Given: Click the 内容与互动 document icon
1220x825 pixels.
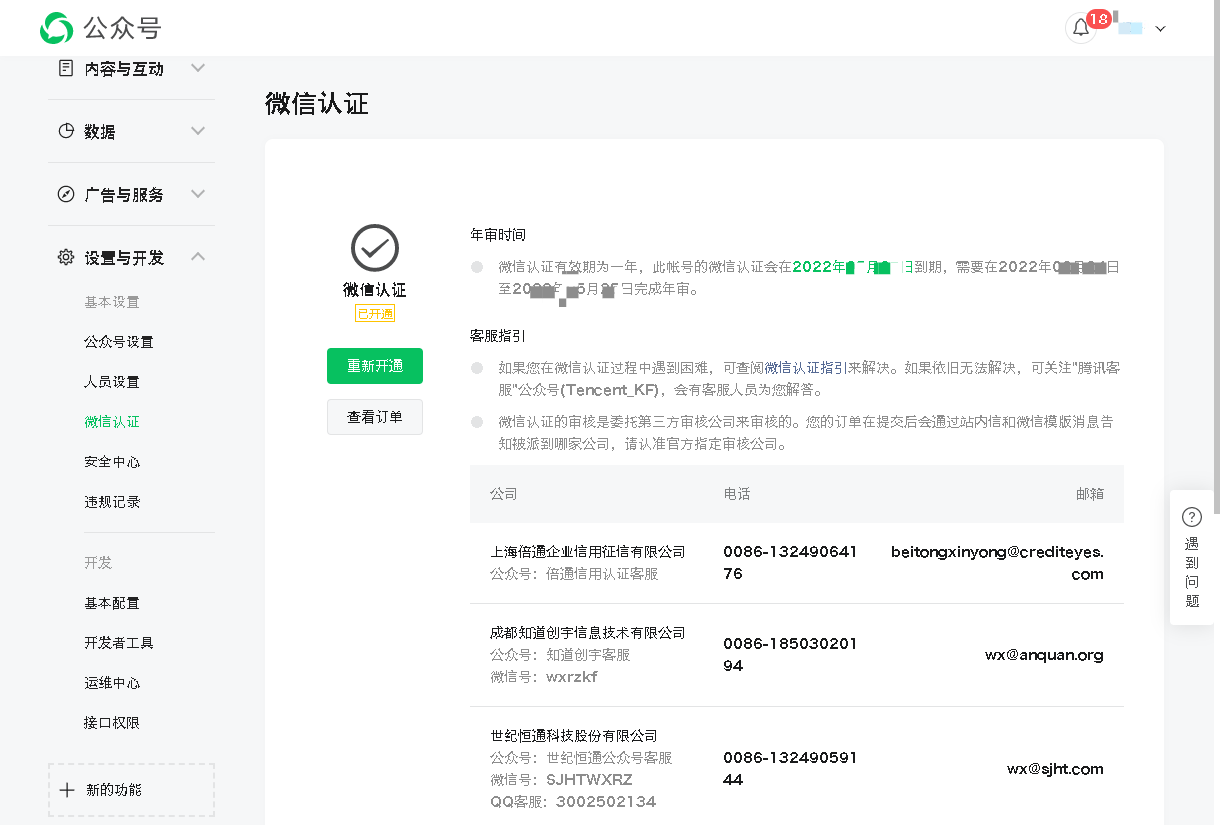Looking at the screenshot, I should point(66,68).
